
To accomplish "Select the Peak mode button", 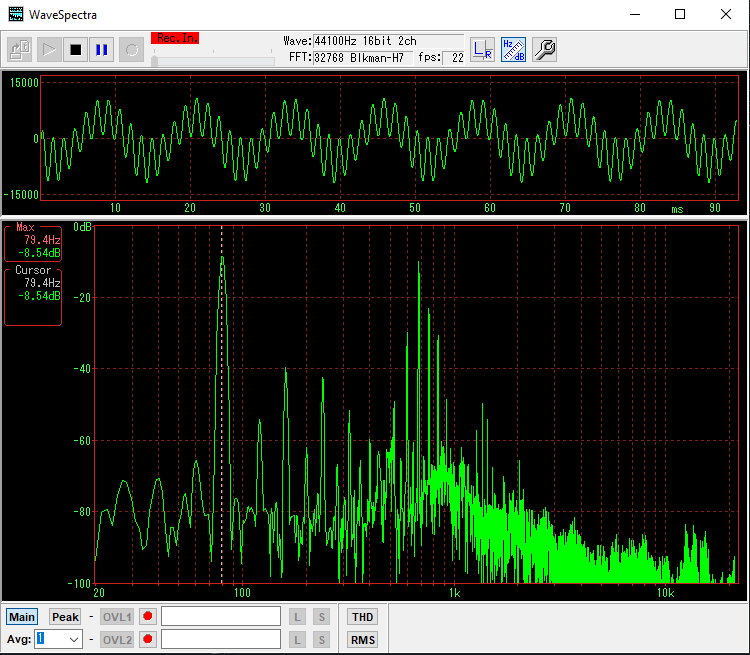I will click(x=65, y=617).
